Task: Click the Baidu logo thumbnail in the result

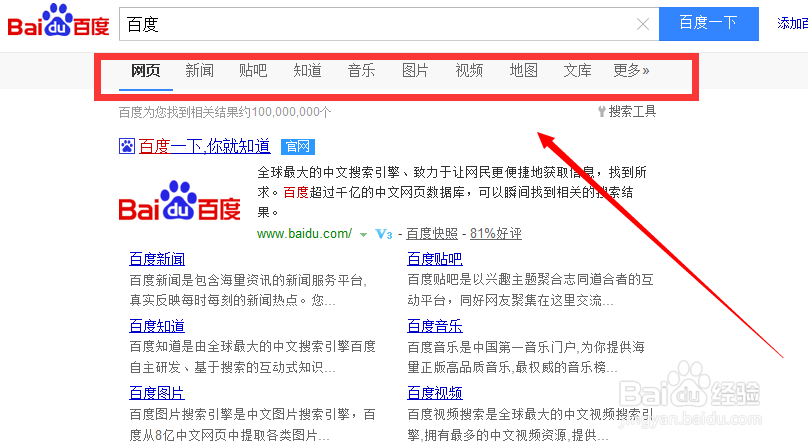Action: [x=180, y=201]
